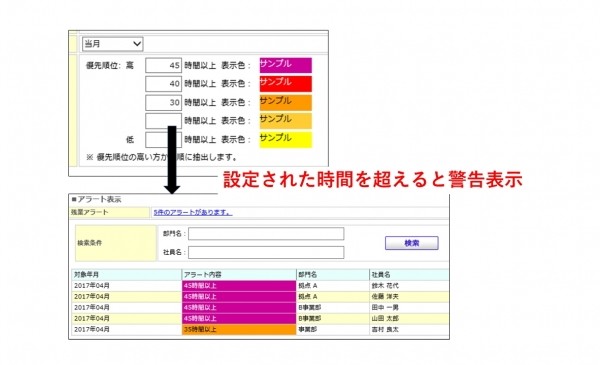Click the 対象年月 column header
The height and width of the screenshot is (365, 600).
click(127, 275)
